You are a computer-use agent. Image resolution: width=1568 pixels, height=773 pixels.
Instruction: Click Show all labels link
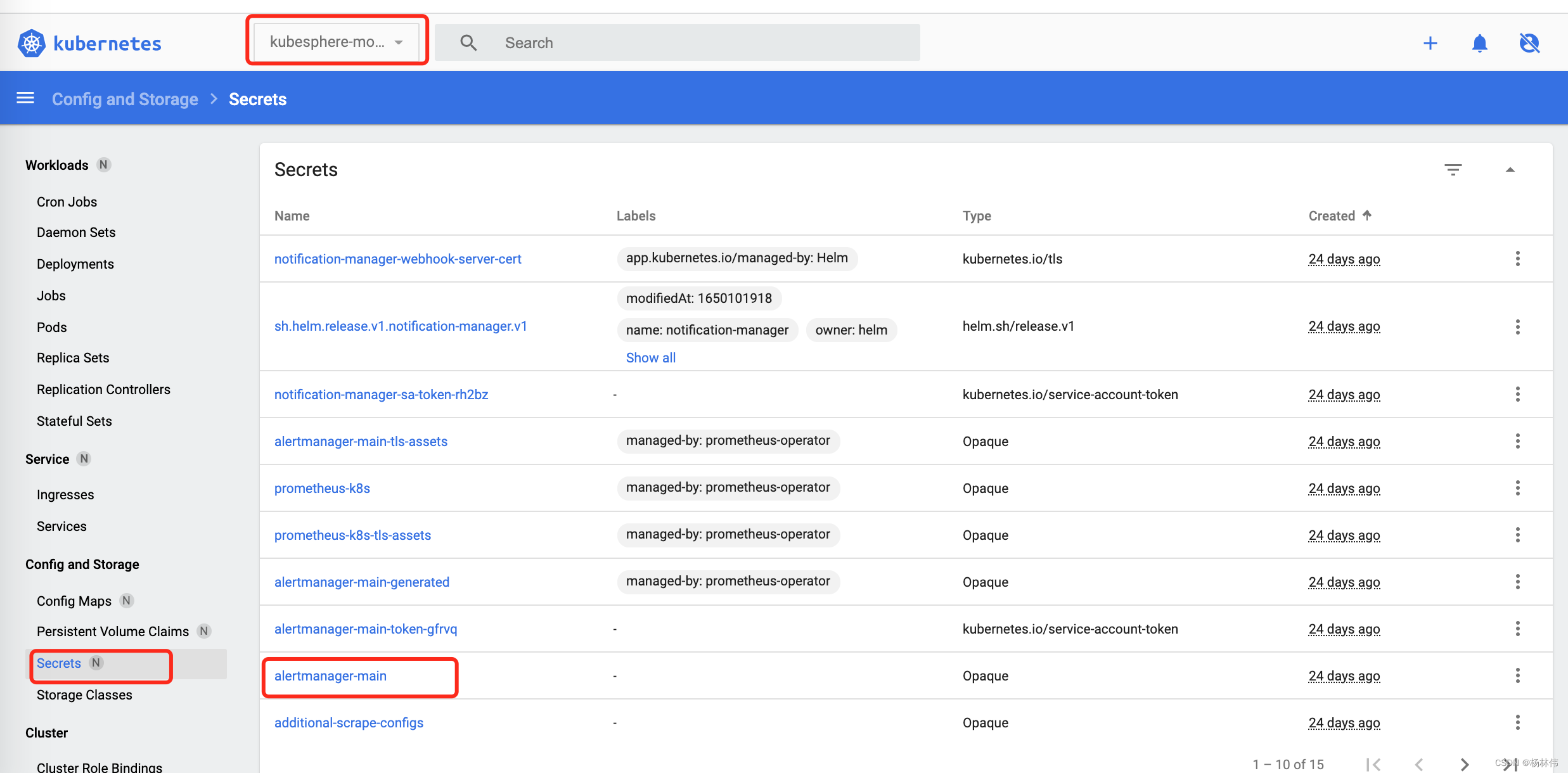tap(650, 357)
